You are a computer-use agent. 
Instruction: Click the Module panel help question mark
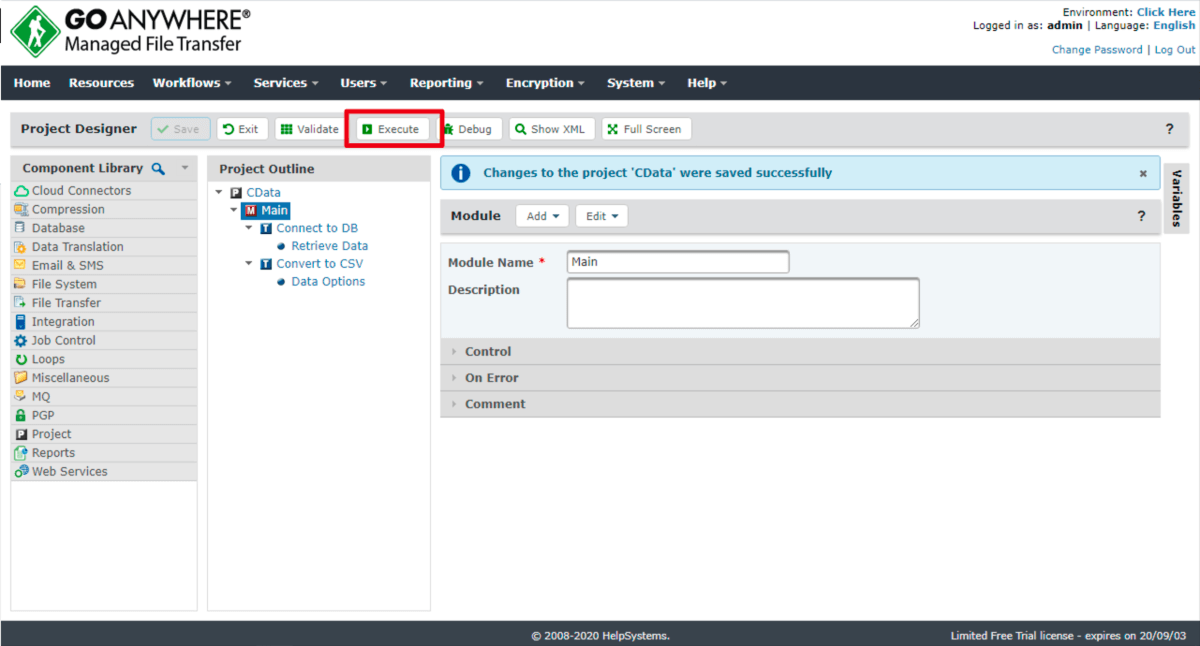1141,216
